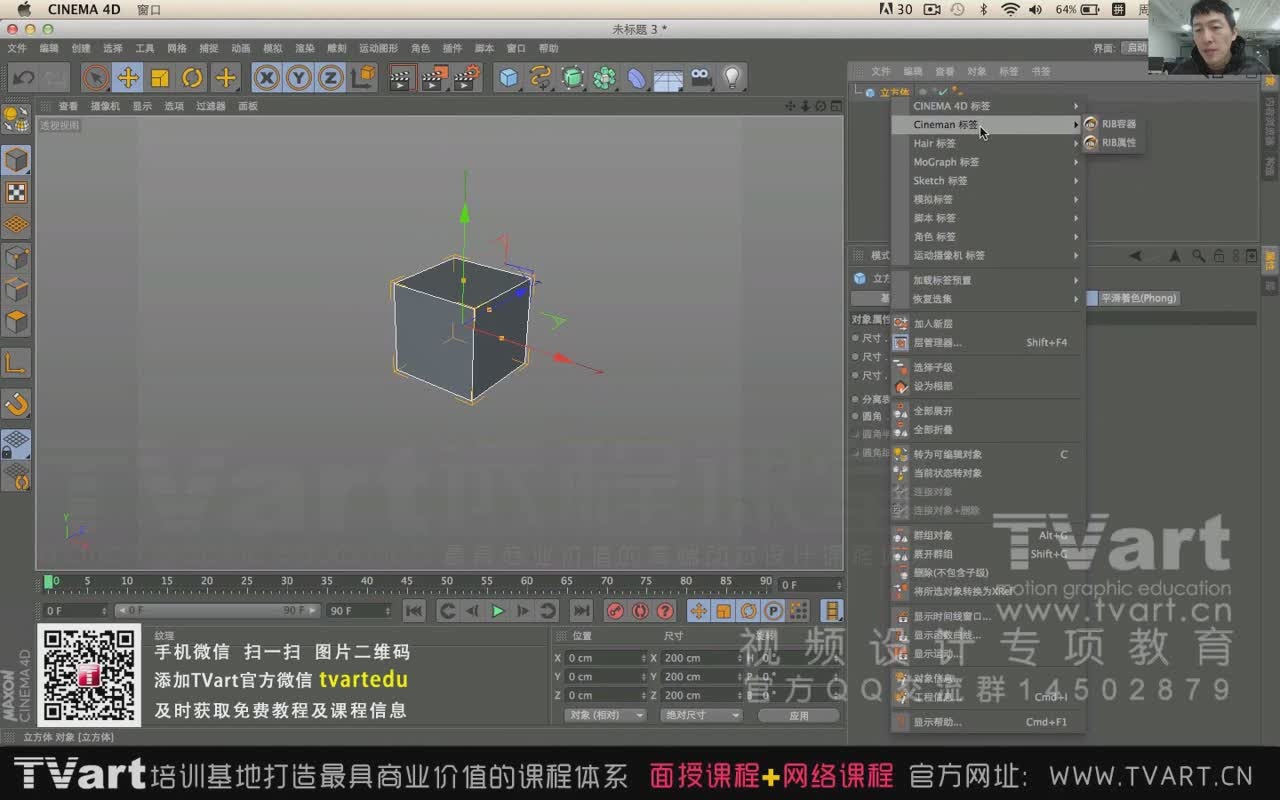The image size is (1280, 800).
Task: Expand the MoGraph 标签 submenu
Action: [988, 162]
